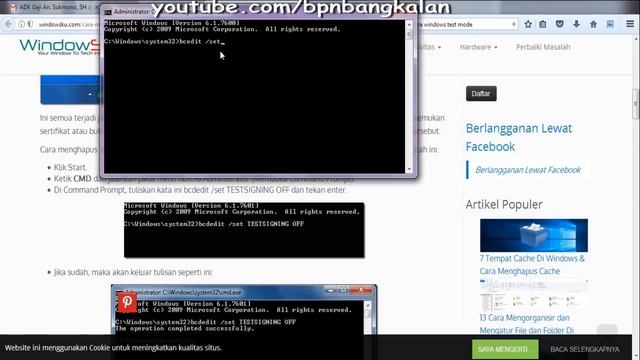Click the 'Jika sudah, maka akan keluar' text

[x=133, y=272]
